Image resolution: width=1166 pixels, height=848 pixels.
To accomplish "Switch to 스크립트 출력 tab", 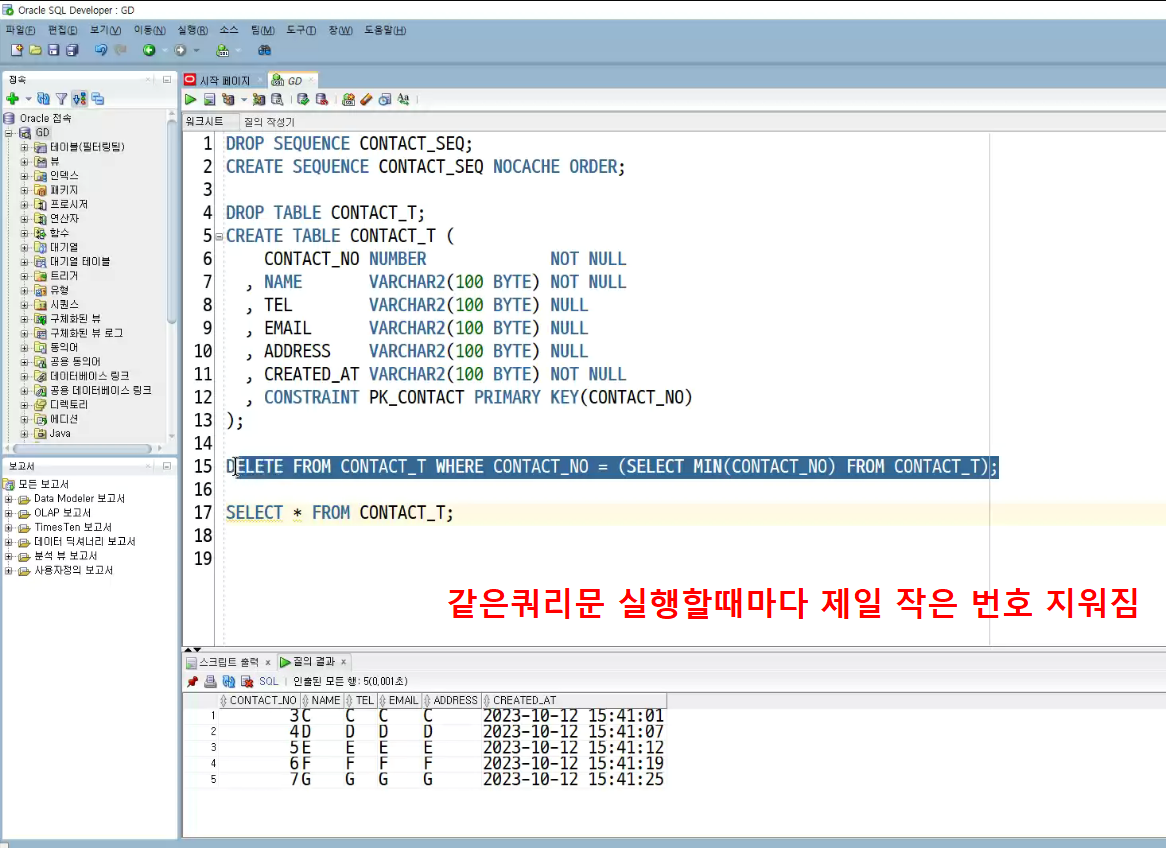I will pyautogui.click(x=229, y=661).
